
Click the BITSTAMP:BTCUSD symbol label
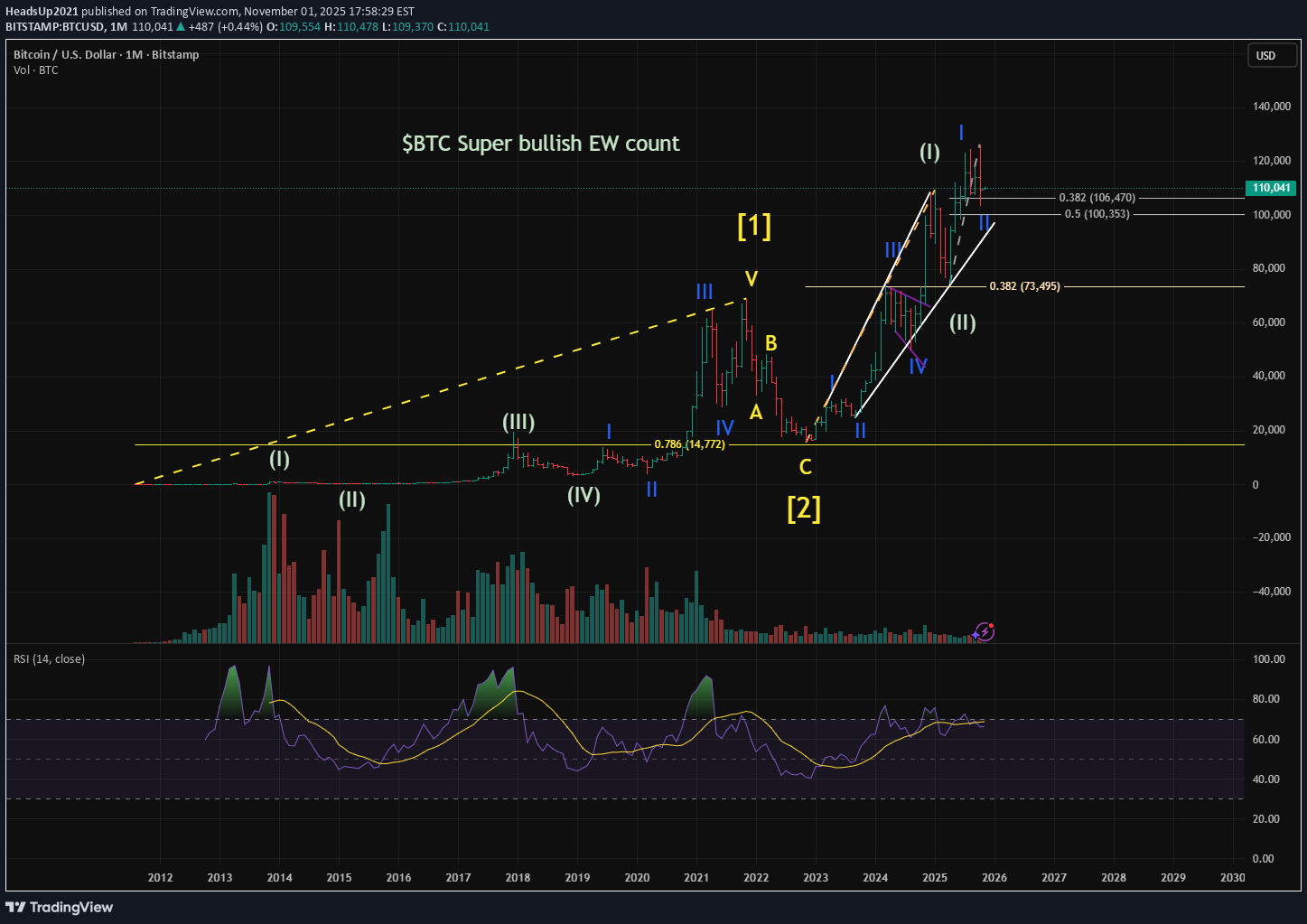pos(57,26)
